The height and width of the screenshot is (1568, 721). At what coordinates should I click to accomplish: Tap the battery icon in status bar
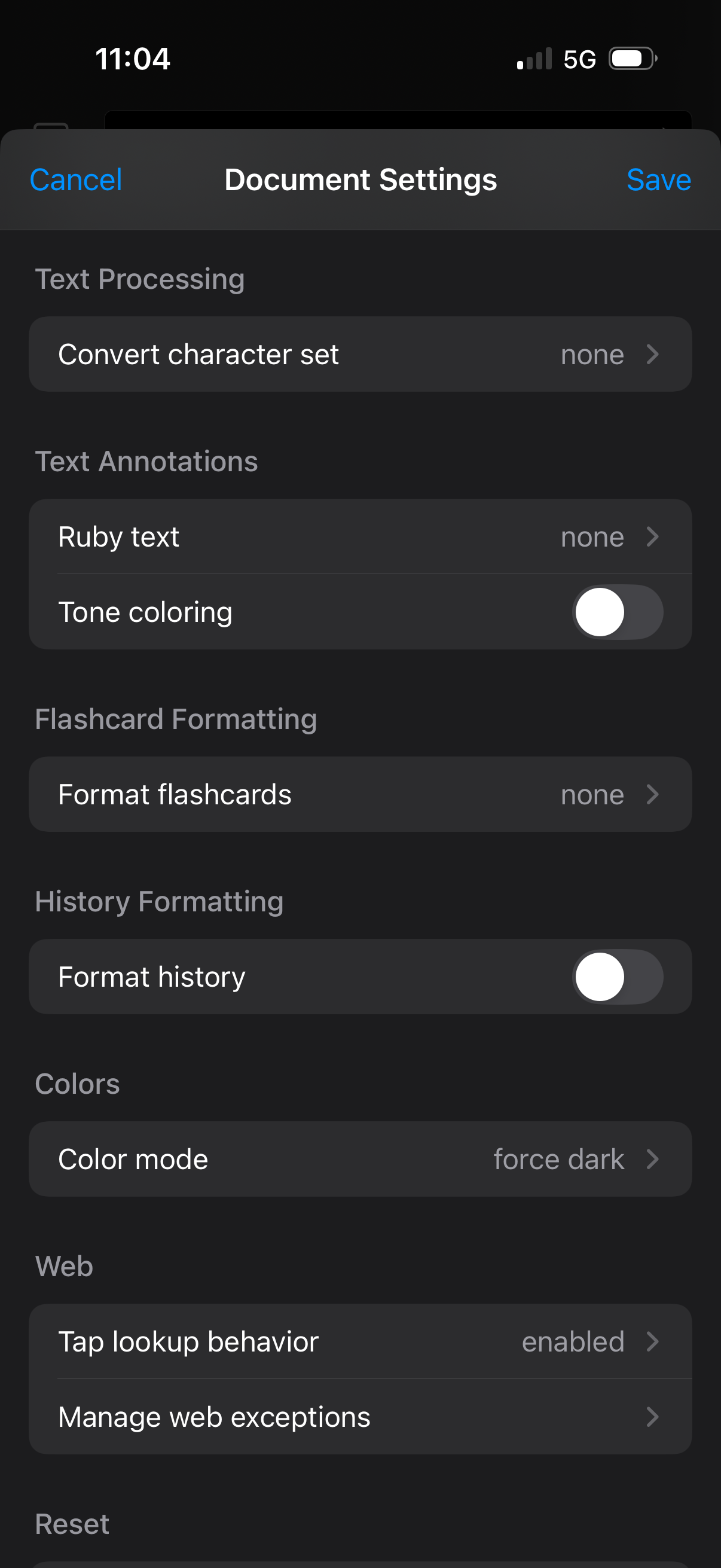633,59
